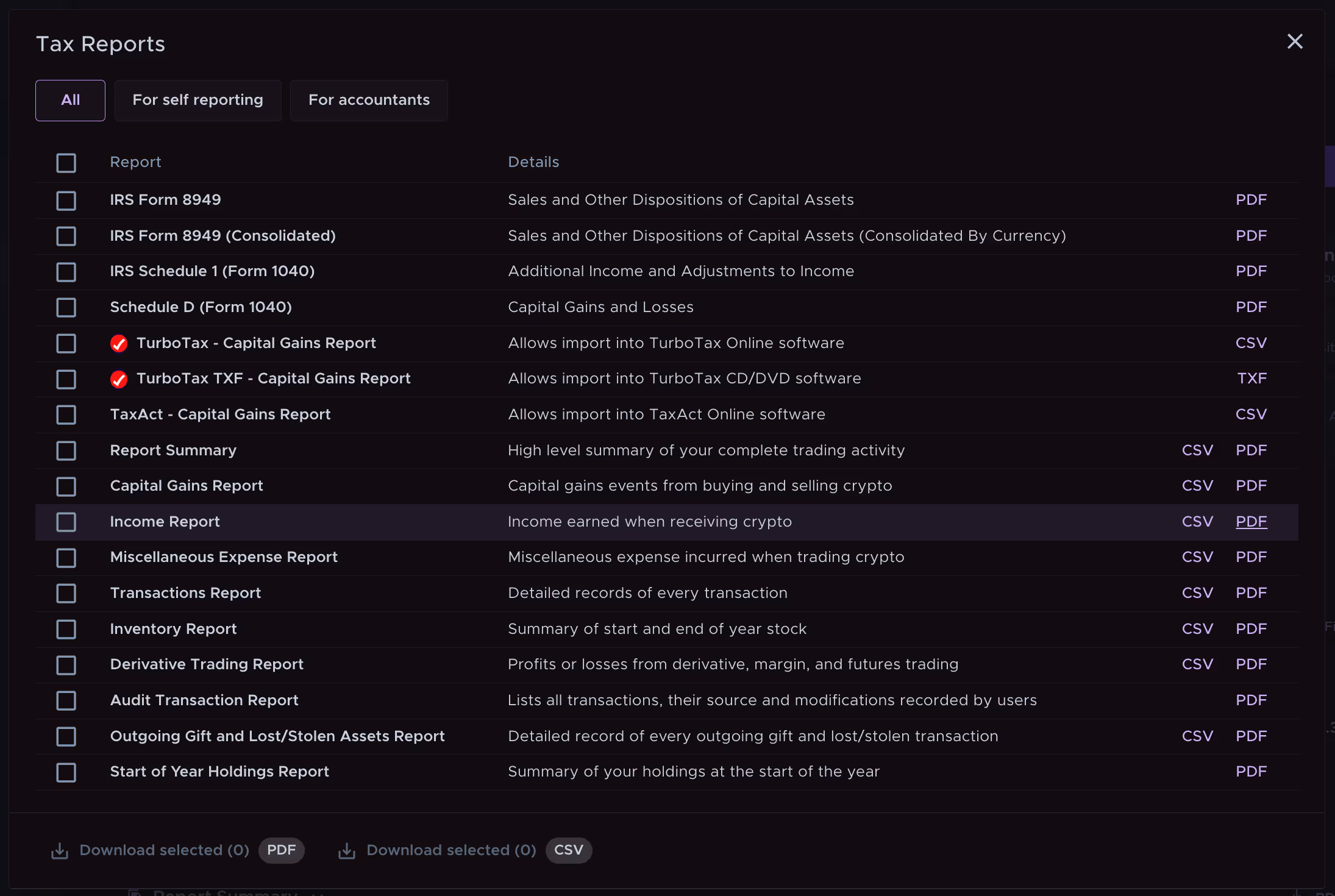The image size is (1335, 896).
Task: Tick the Income Report checkbox
Action: [x=66, y=522]
